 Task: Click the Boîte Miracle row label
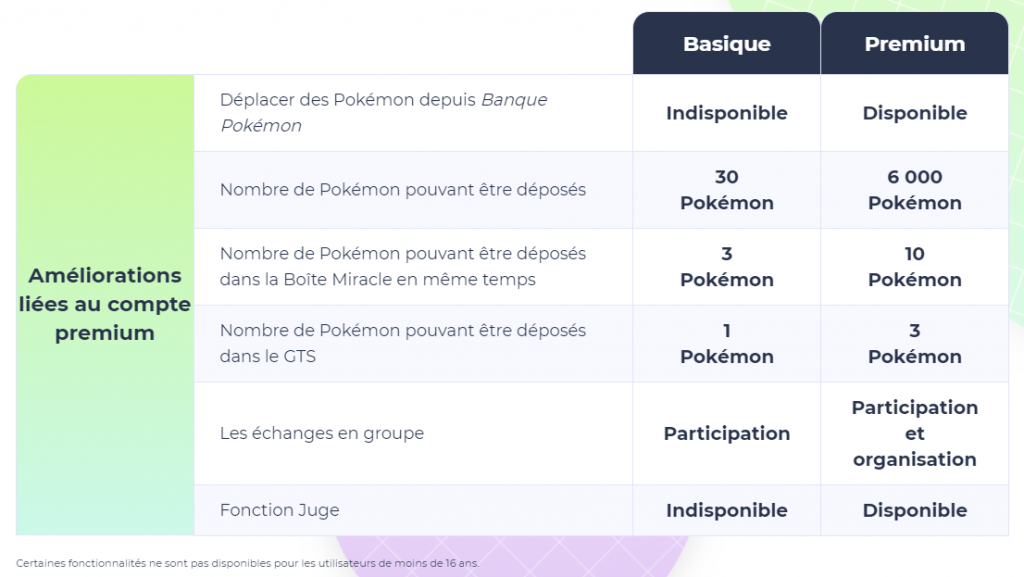402,266
